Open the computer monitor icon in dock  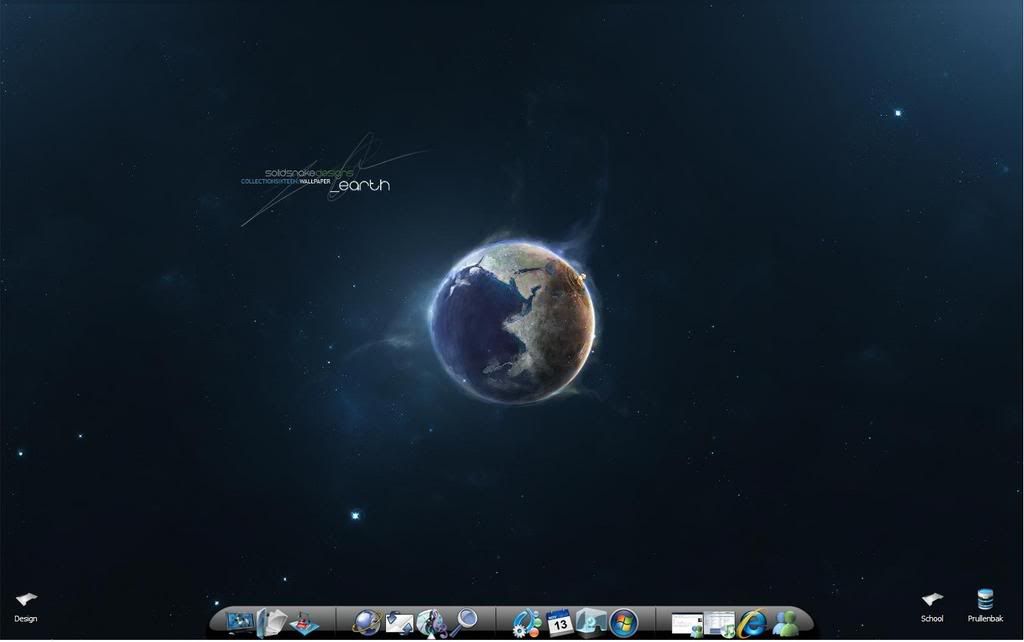point(240,622)
